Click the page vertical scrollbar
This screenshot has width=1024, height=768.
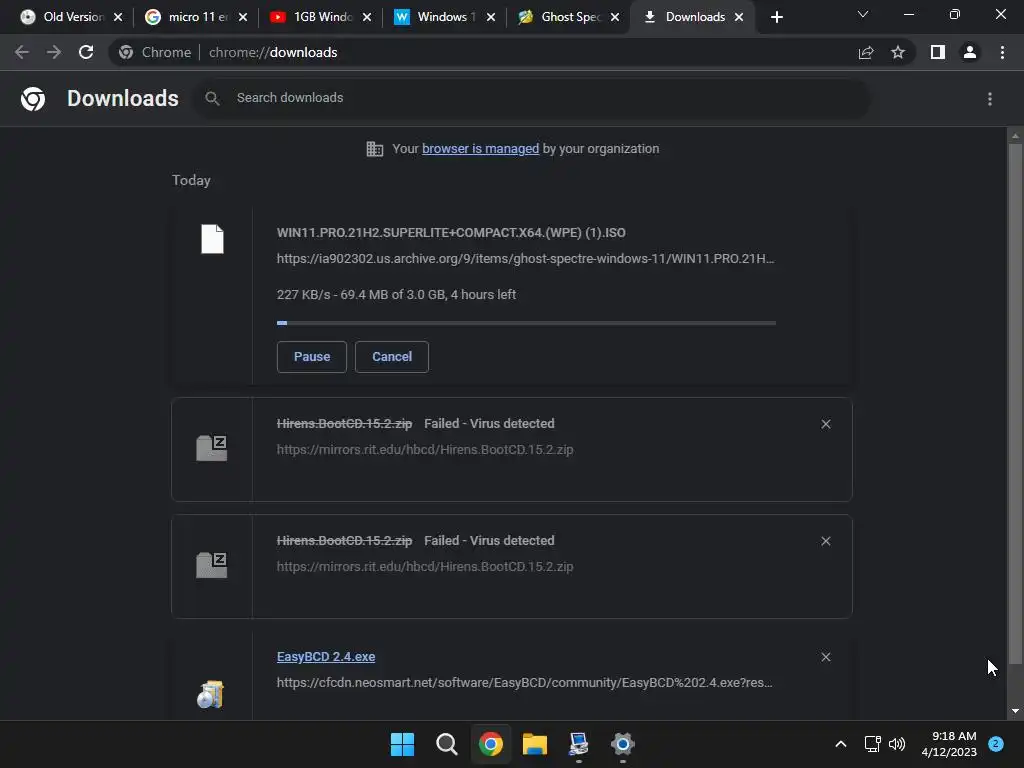[x=1015, y=404]
